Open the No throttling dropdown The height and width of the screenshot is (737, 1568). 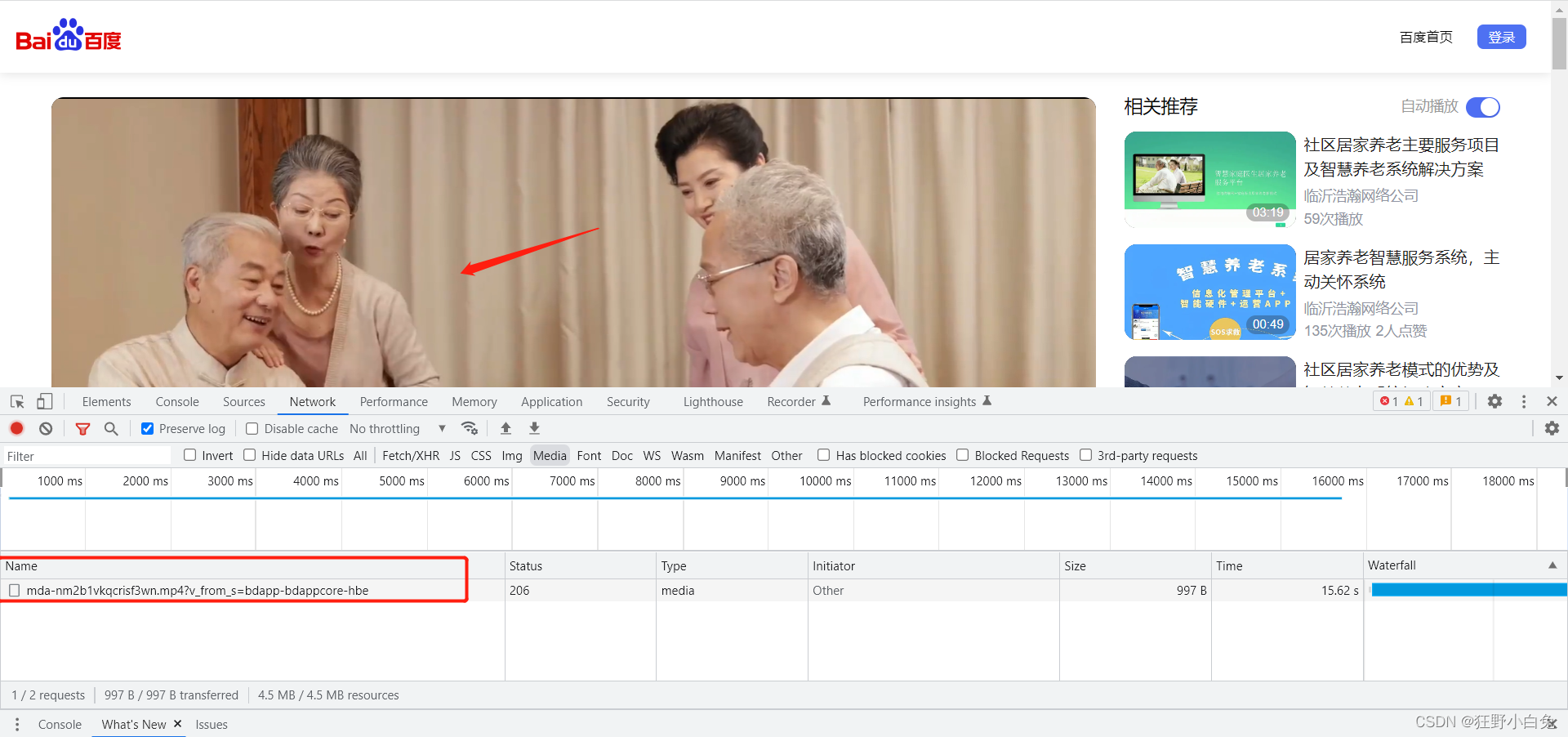click(397, 428)
